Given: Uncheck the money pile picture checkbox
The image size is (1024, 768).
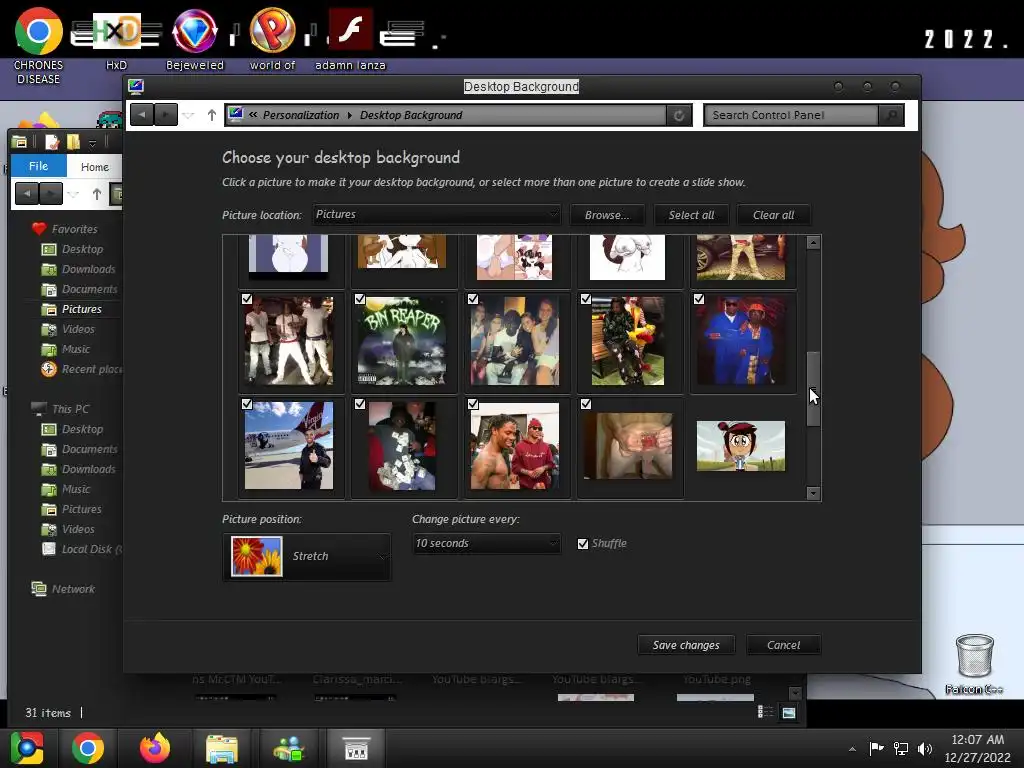Looking at the screenshot, I should pos(360,404).
